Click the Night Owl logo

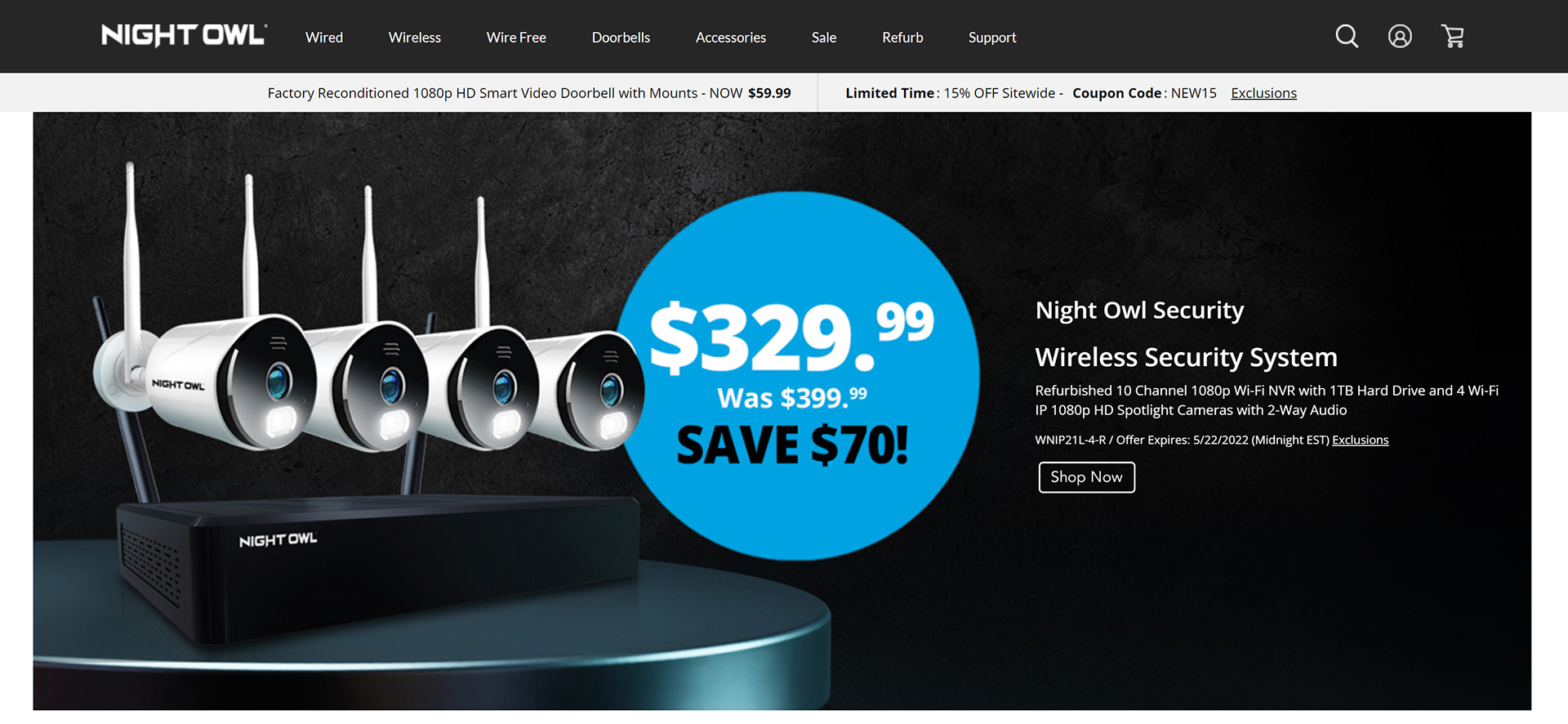(x=184, y=35)
